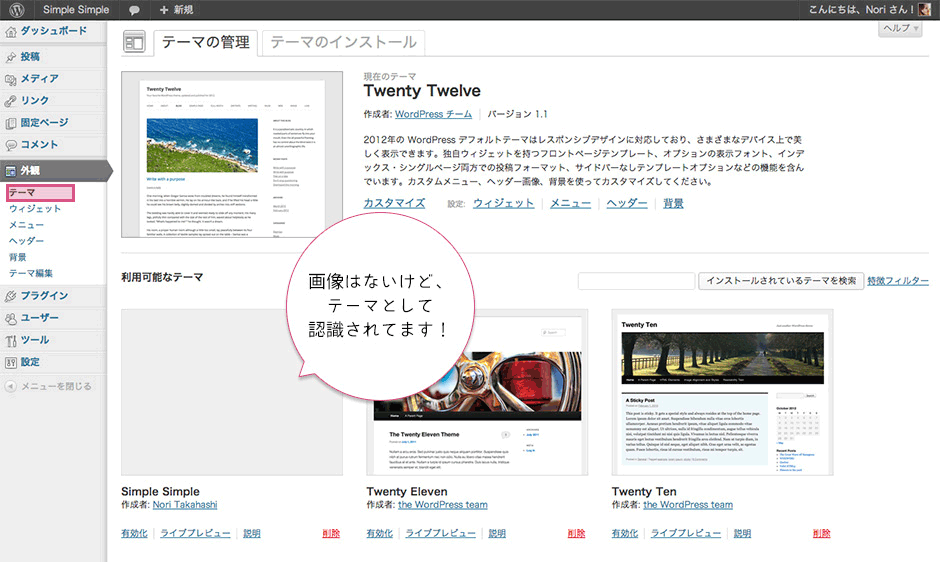Expand the ヘルプ help dropdown
The image size is (940, 562).
(x=901, y=29)
